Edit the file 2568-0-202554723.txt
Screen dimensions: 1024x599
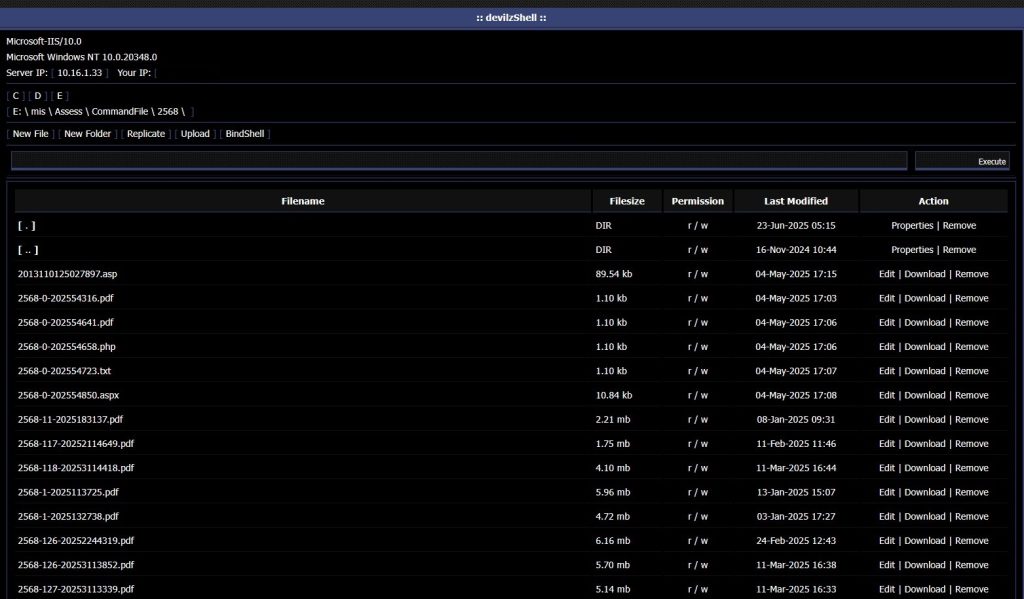[886, 371]
